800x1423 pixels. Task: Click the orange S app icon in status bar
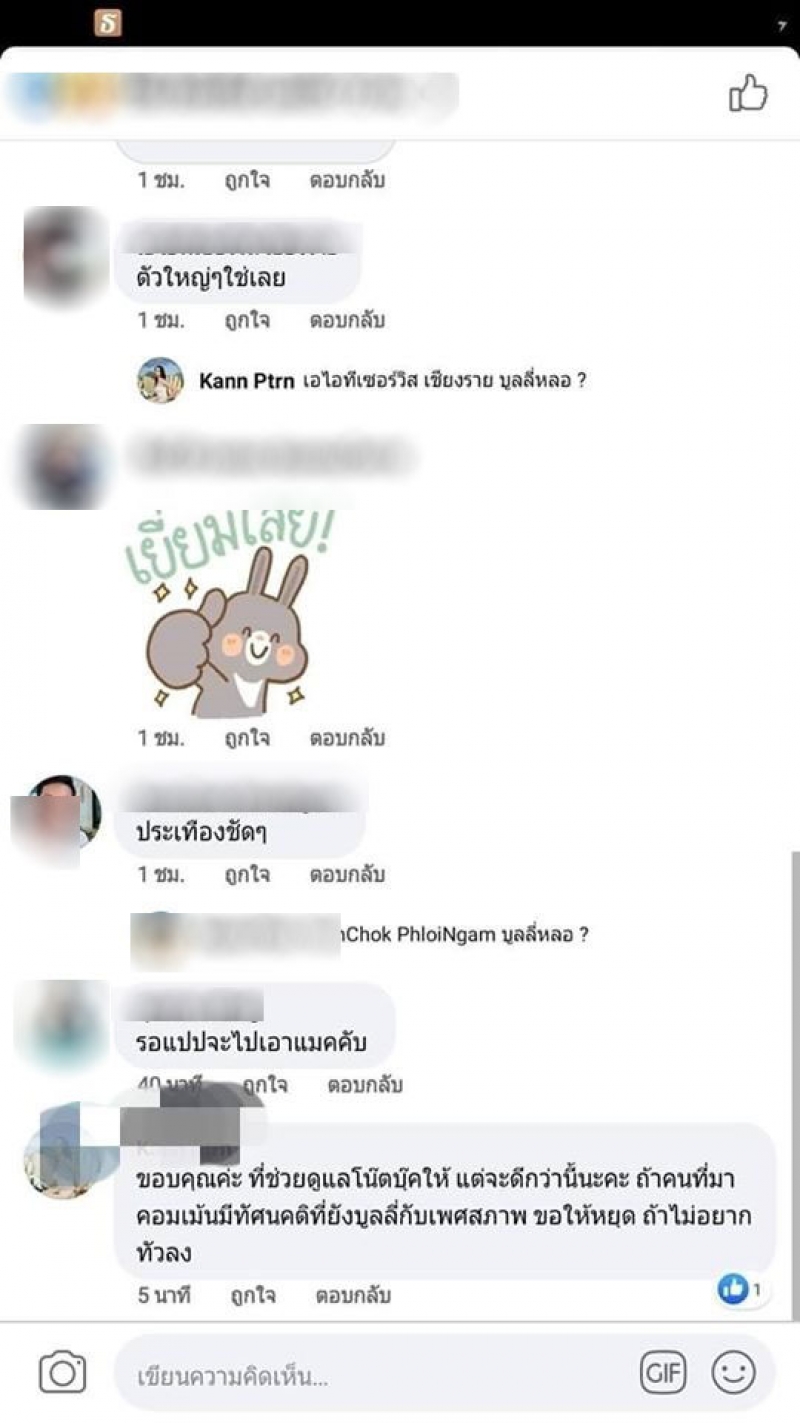108,23
